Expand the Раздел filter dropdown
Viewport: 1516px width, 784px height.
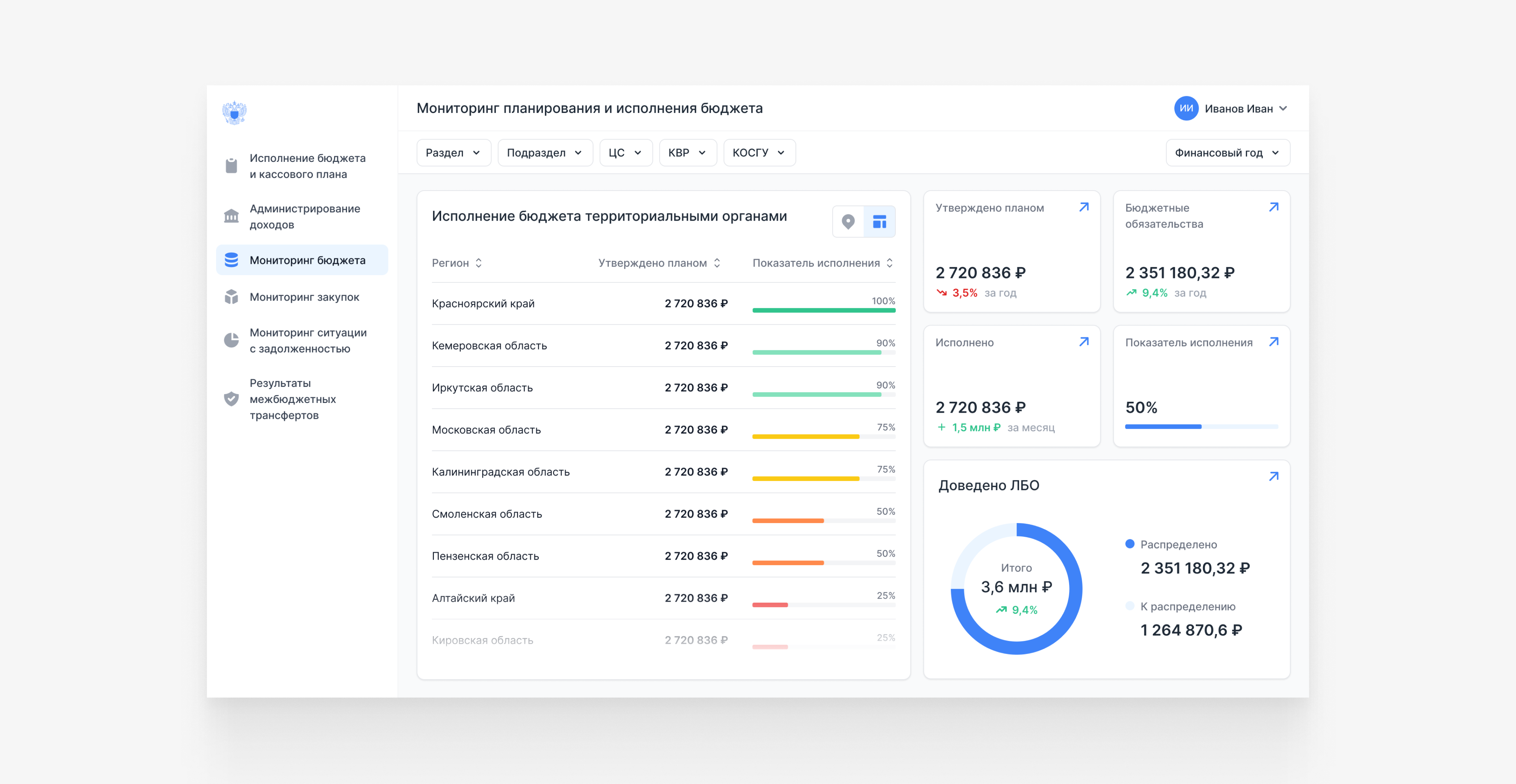coord(453,153)
